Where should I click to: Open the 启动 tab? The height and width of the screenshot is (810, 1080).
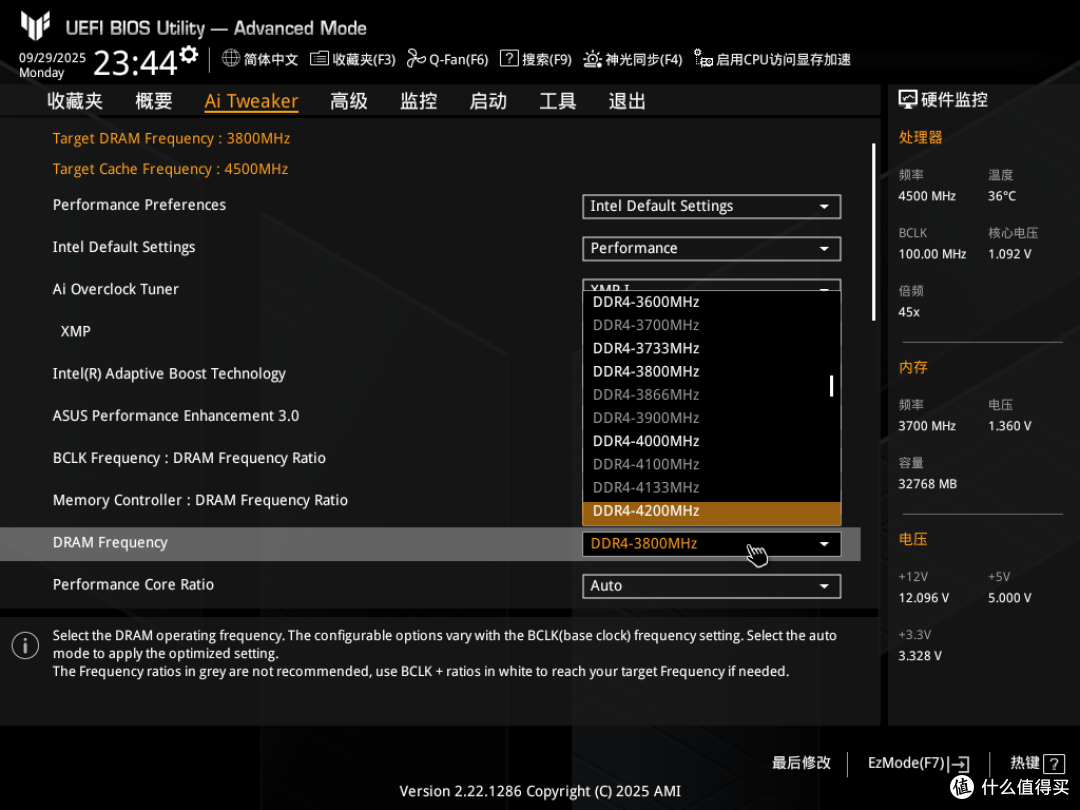tap(488, 101)
